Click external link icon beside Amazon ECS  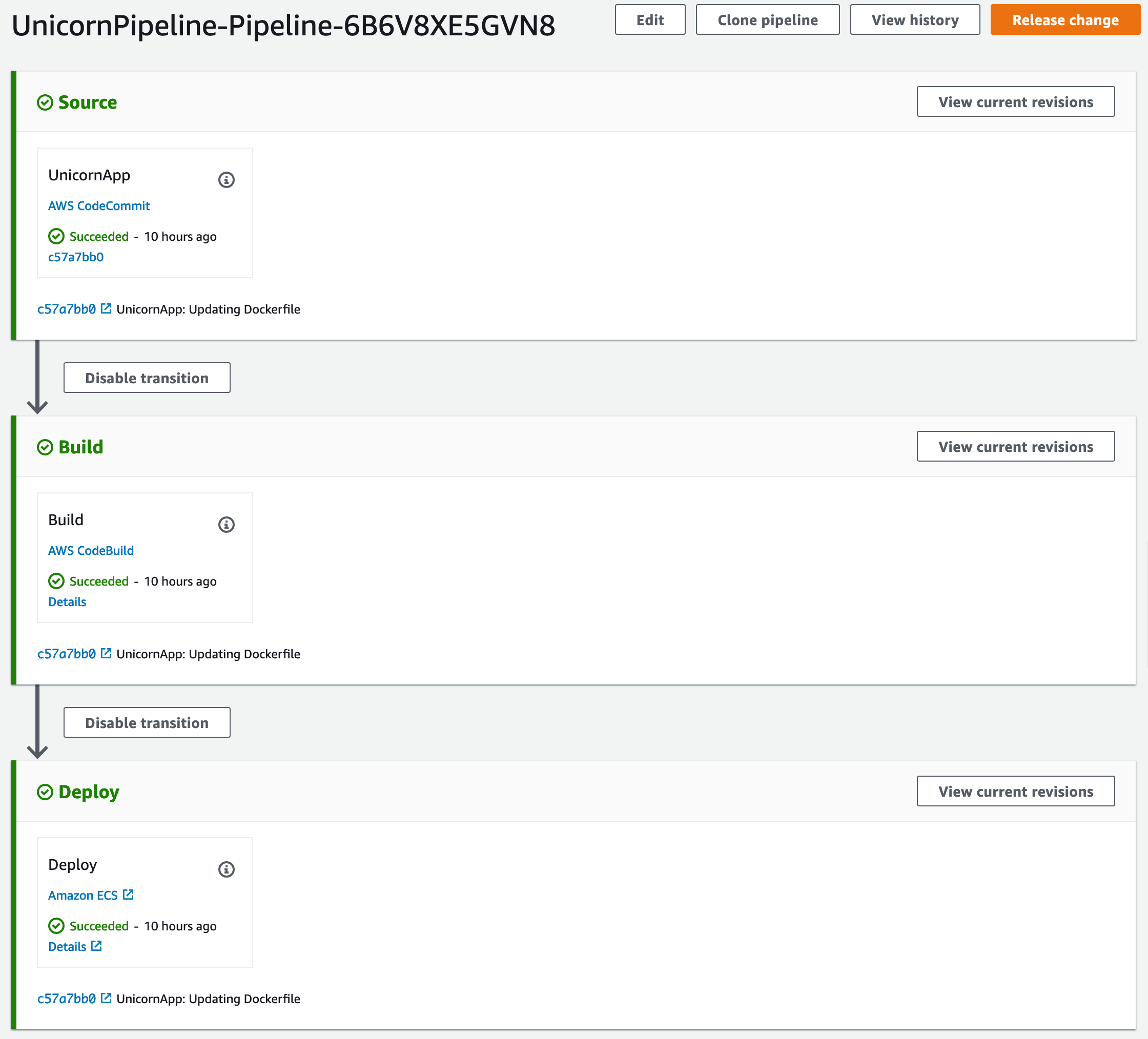pos(128,895)
